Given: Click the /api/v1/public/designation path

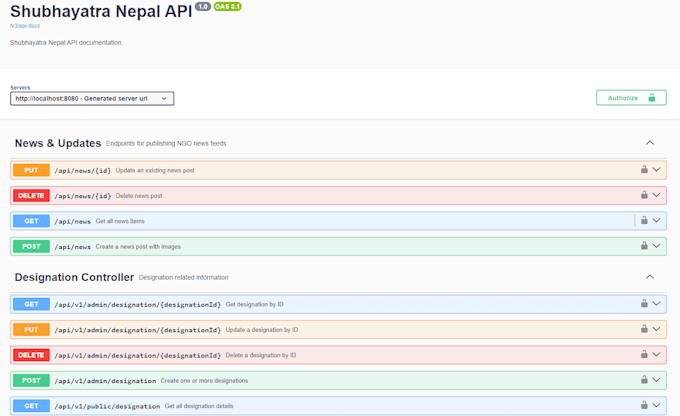Looking at the screenshot, I should [x=107, y=406].
